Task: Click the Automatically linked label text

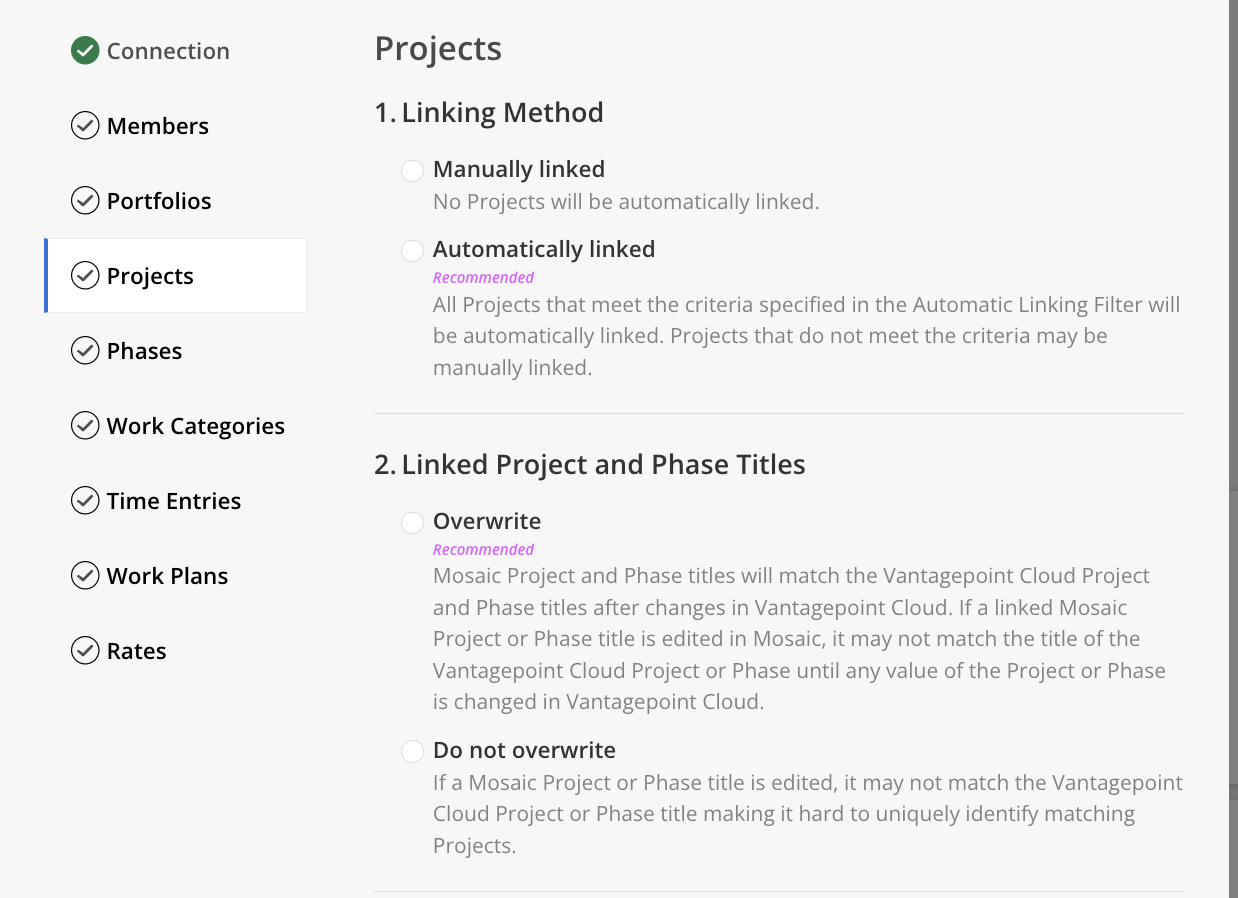Action: point(543,249)
